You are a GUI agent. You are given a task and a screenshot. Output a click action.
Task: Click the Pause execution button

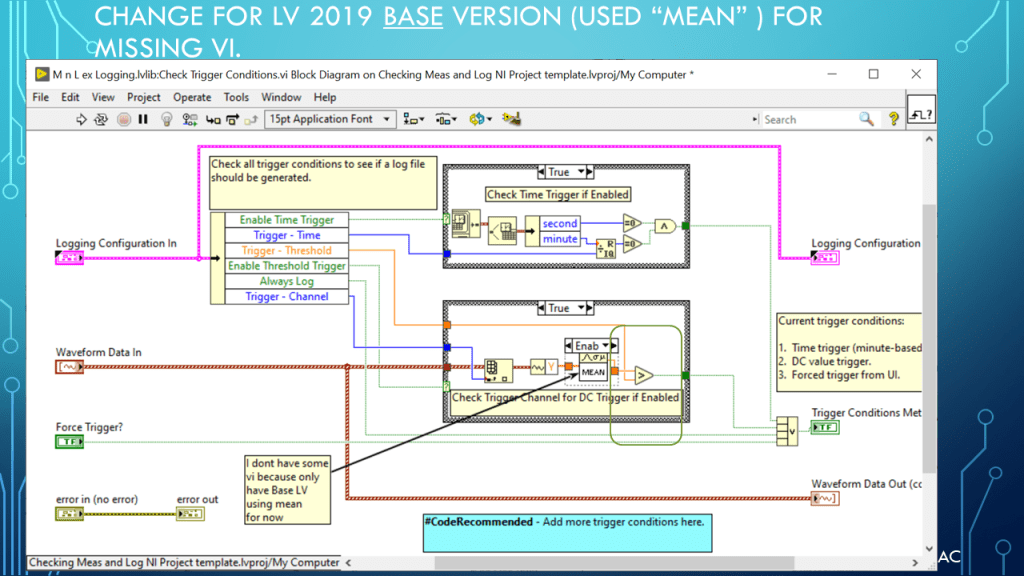click(x=143, y=119)
